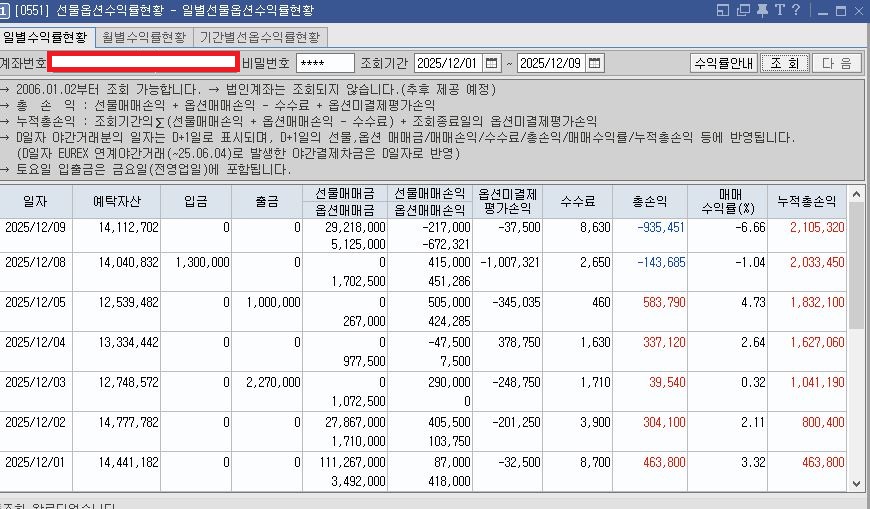Click total P&L value -935,451
The height and width of the screenshot is (509, 870).
click(x=661, y=228)
